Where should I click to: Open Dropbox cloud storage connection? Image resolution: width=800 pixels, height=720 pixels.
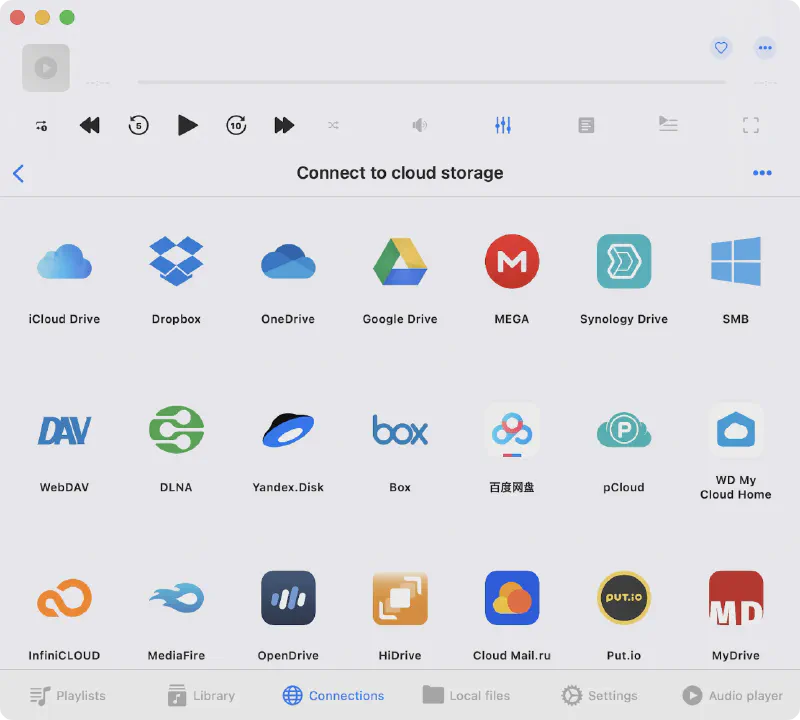(x=176, y=262)
